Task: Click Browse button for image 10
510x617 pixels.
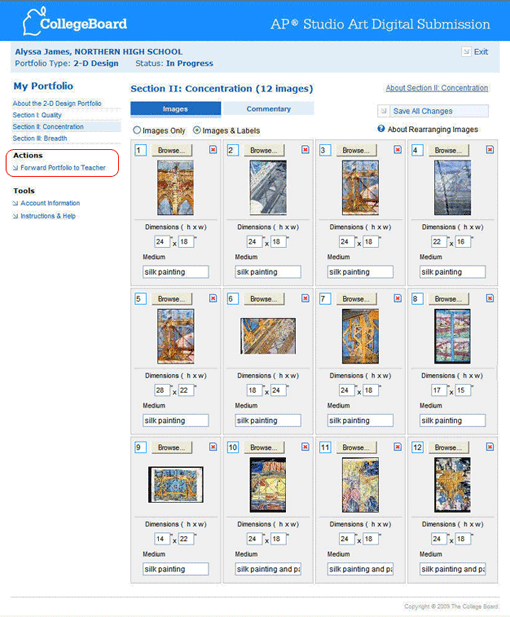Action: 264,447
